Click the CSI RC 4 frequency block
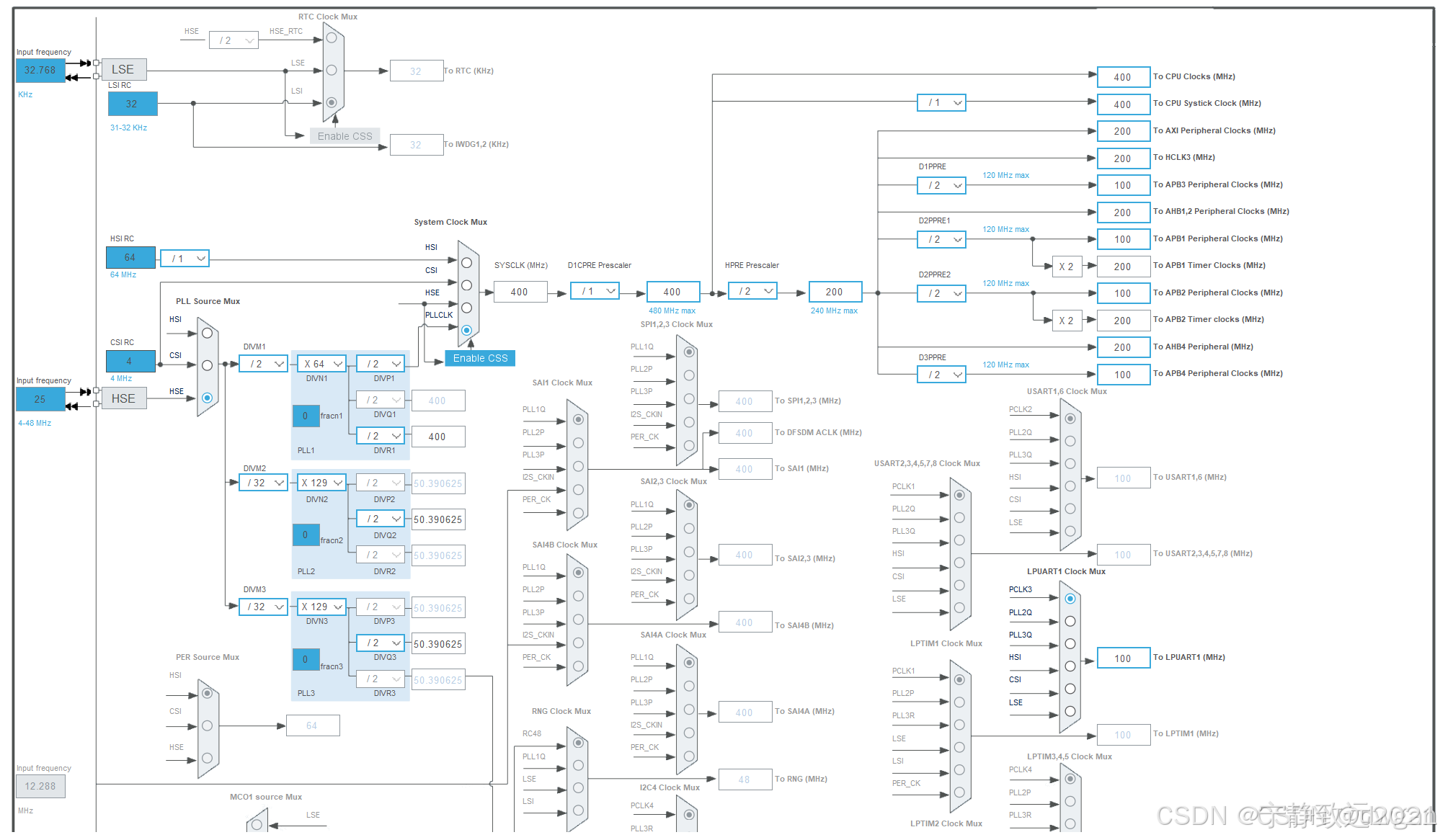This screenshot has width=1440, height=840. [130, 361]
